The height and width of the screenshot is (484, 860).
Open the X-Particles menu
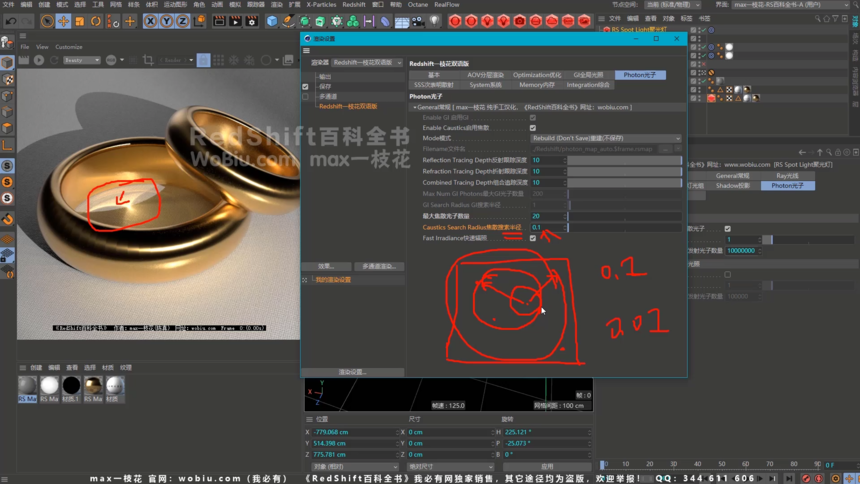click(321, 4)
